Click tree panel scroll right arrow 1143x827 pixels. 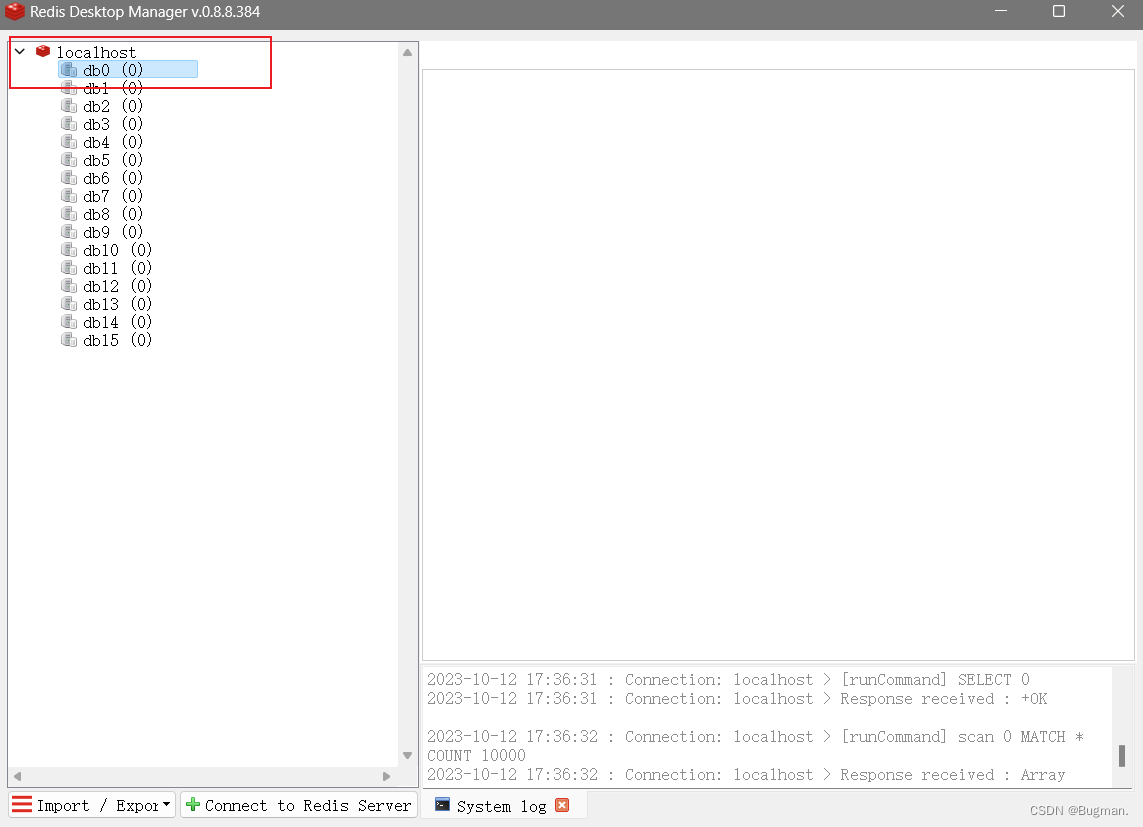point(386,776)
